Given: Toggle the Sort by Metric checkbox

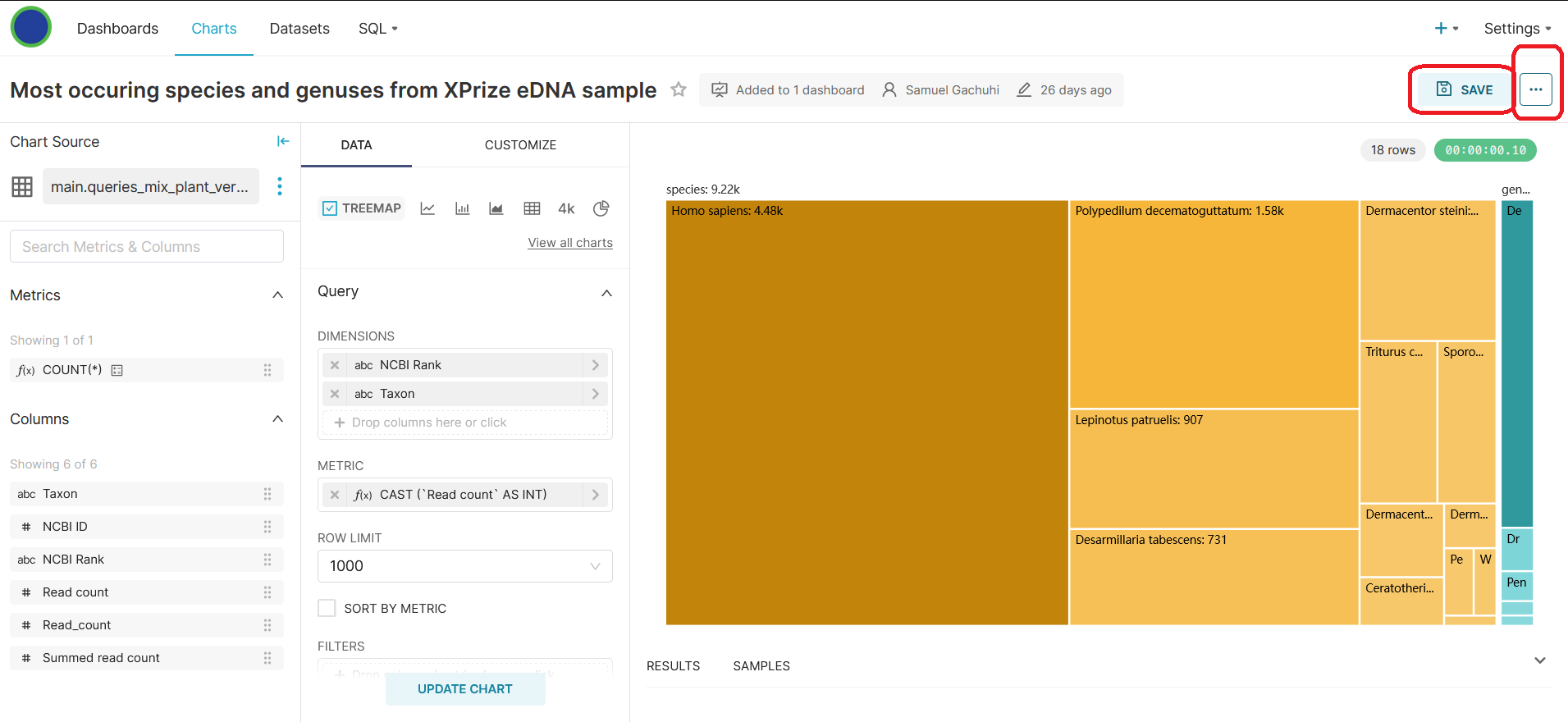Looking at the screenshot, I should coord(327,608).
